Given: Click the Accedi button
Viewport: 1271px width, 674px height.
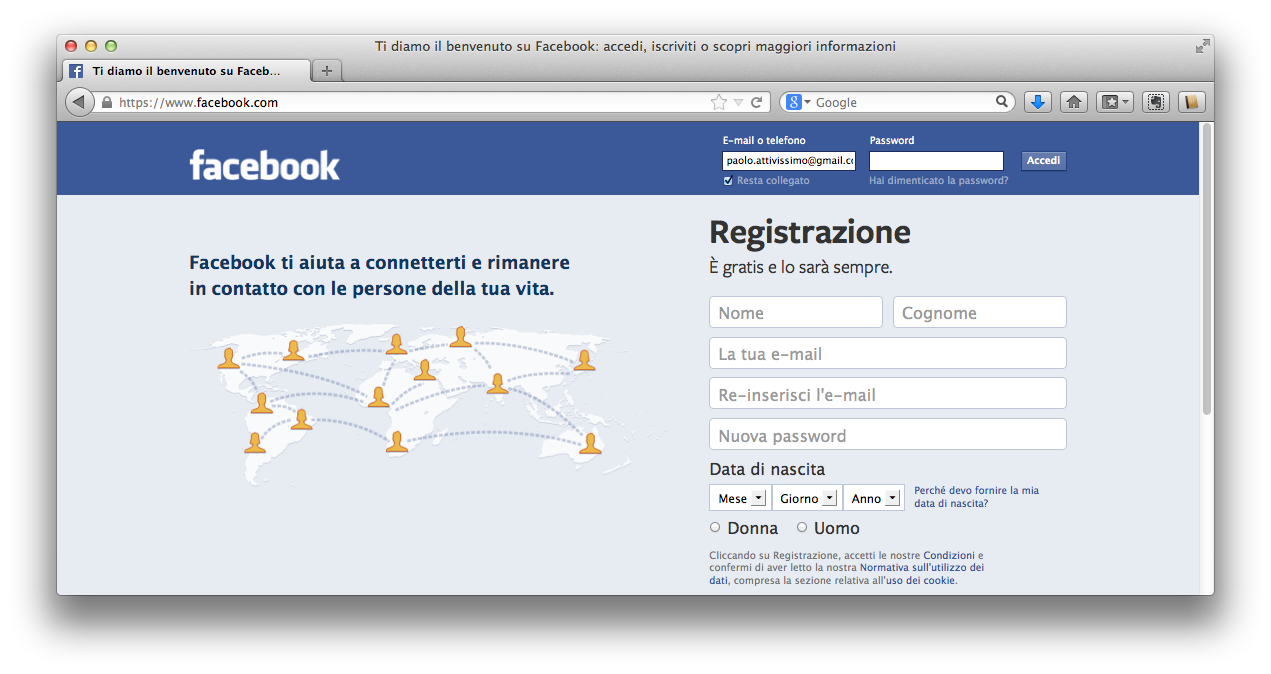Looking at the screenshot, I should click(1044, 160).
